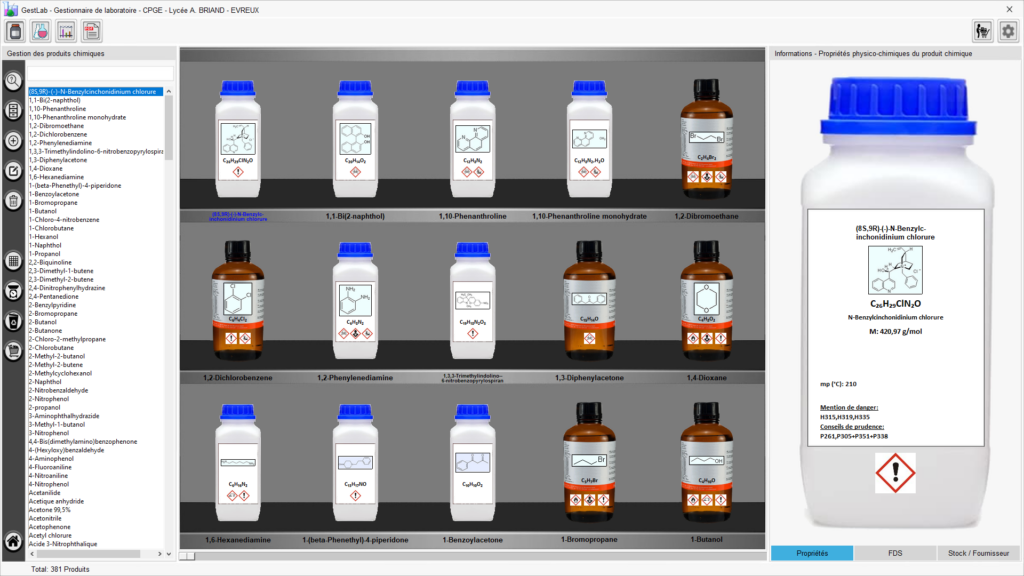Open the glassware flask module in toolbar
Image resolution: width=1024 pixels, height=576 pixels.
pyautogui.click(x=41, y=31)
